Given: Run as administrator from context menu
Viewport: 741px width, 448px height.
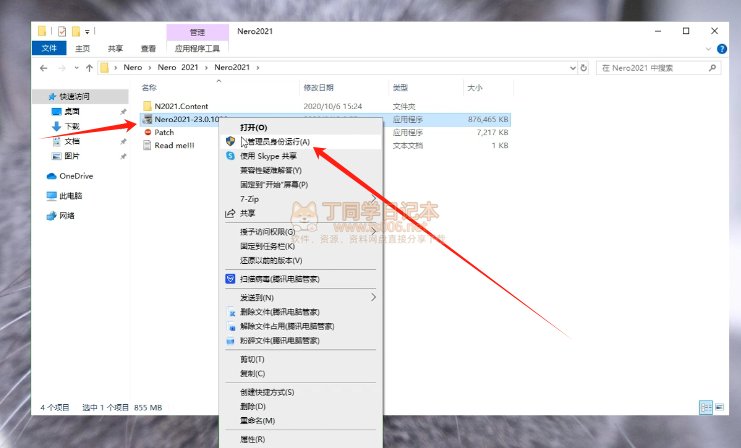Looking at the screenshot, I should 301,141.
